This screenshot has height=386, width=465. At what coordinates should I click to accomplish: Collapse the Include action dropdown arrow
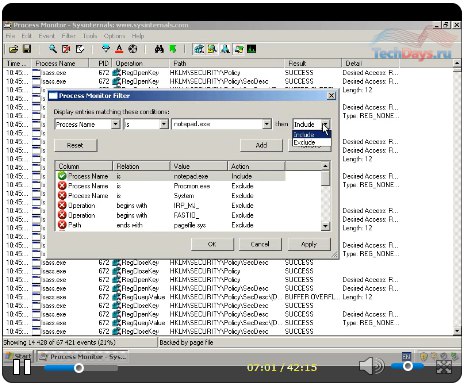[x=326, y=124]
